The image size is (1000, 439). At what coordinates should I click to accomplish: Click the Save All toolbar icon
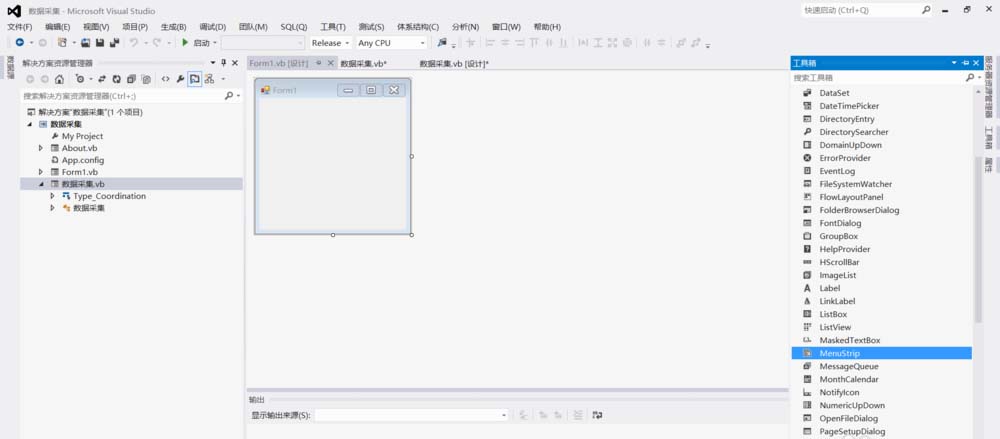tap(115, 43)
